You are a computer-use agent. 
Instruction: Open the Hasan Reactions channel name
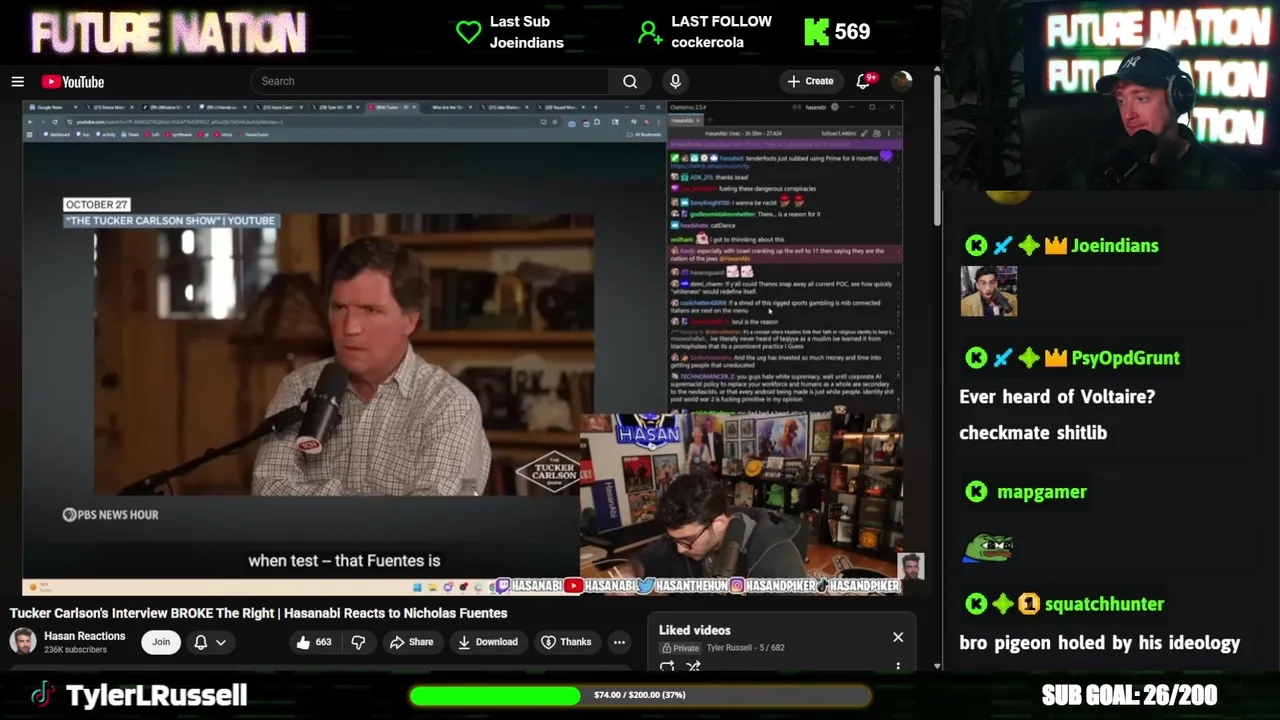(85, 636)
